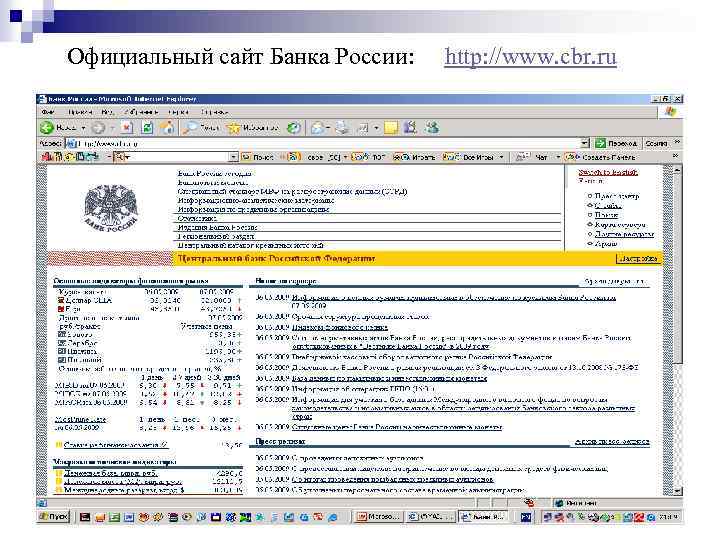Image resolution: width=720 pixels, height=540 pixels.
Task: Click the Messenger people icon in toolbar
Action: [432, 128]
